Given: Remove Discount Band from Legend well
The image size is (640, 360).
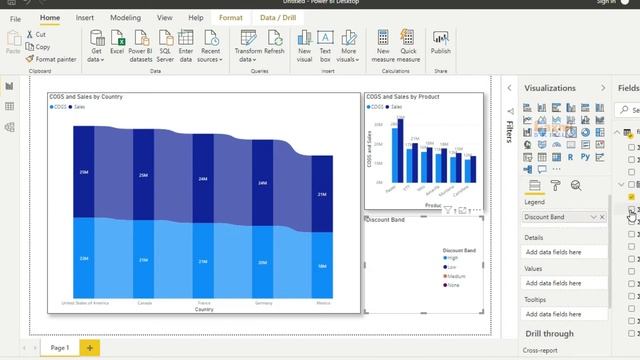Looking at the screenshot, I should point(602,217).
